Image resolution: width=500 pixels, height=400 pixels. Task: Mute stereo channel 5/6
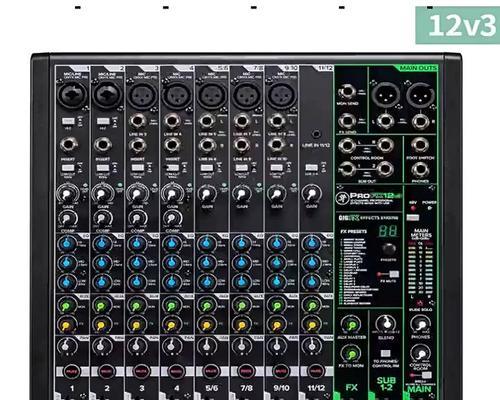210,371
